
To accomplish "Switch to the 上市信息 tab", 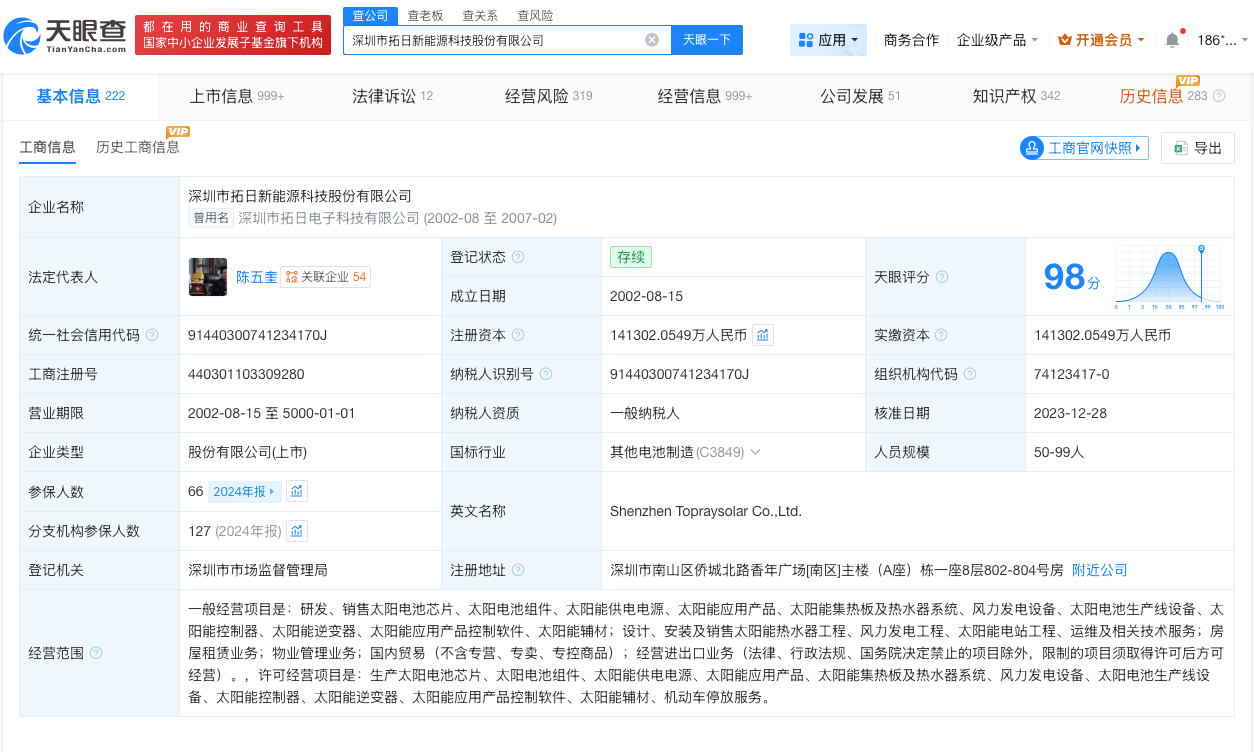I will click(237, 96).
